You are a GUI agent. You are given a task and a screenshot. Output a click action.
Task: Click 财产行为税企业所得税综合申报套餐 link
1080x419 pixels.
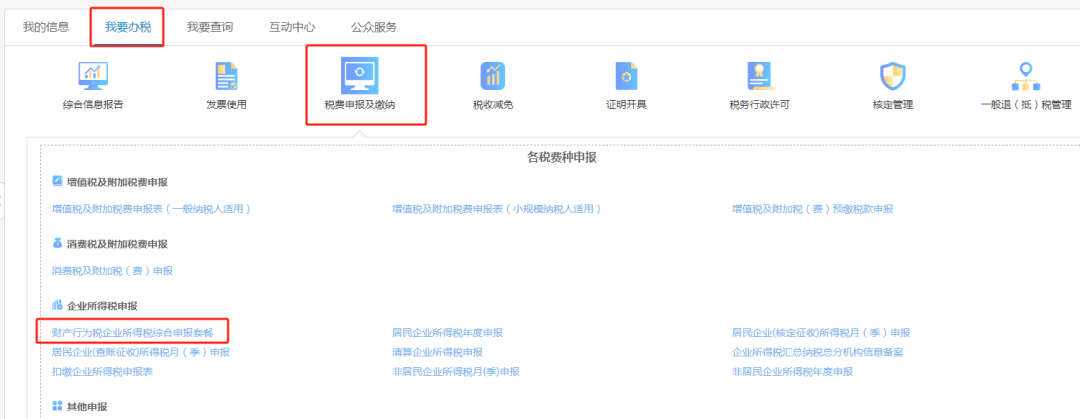tap(133, 333)
